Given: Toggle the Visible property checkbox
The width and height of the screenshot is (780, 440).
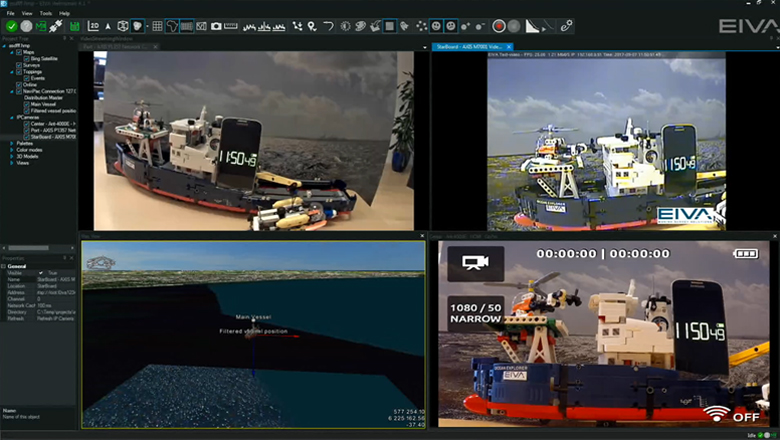Looking at the screenshot, I should pos(41,273).
